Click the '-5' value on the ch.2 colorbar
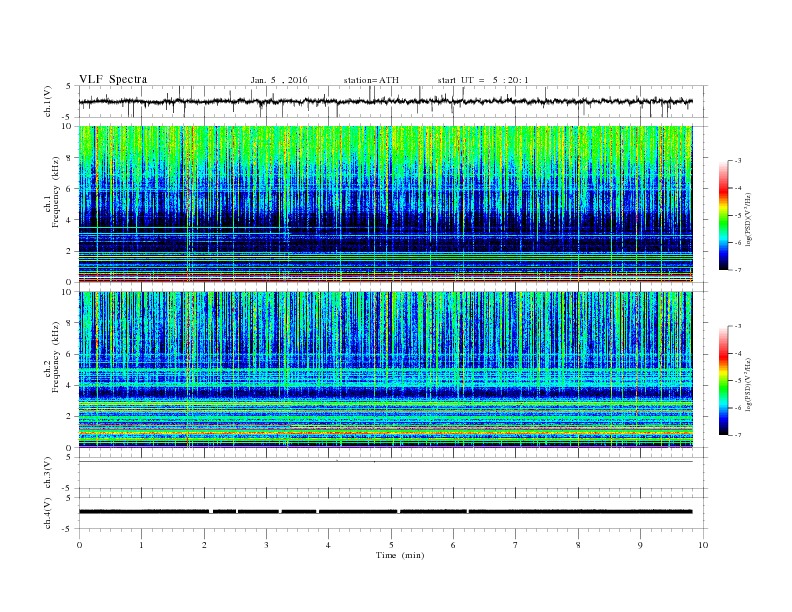This screenshot has height=612, width=792. pyautogui.click(x=737, y=381)
